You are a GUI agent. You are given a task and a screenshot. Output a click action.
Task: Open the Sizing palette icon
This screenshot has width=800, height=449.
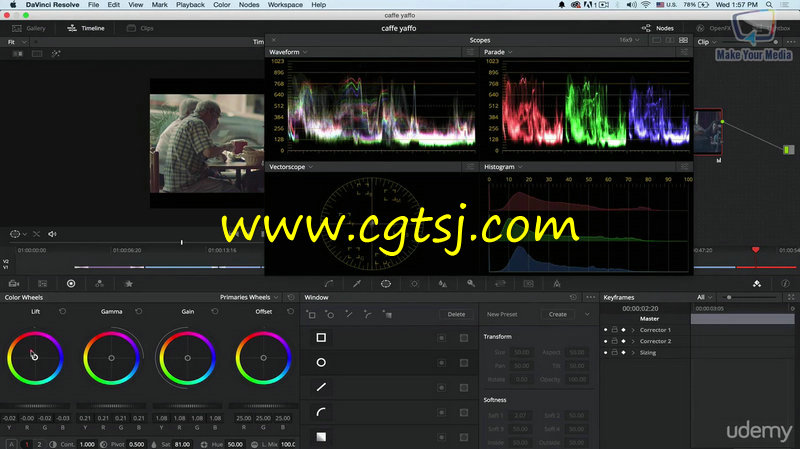click(x=500, y=284)
